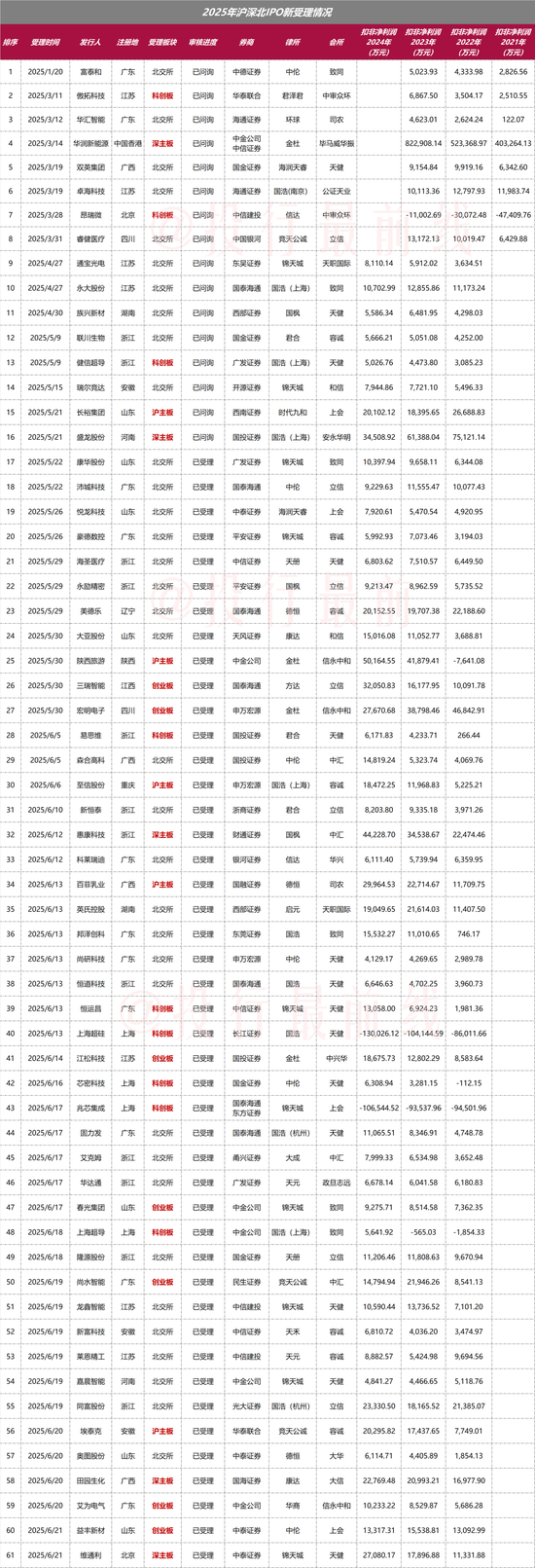Click the 受理时间 column header
535x1568 pixels.
coord(45,43)
